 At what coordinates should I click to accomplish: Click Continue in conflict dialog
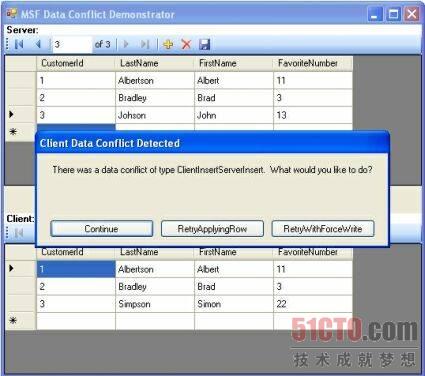click(x=102, y=229)
